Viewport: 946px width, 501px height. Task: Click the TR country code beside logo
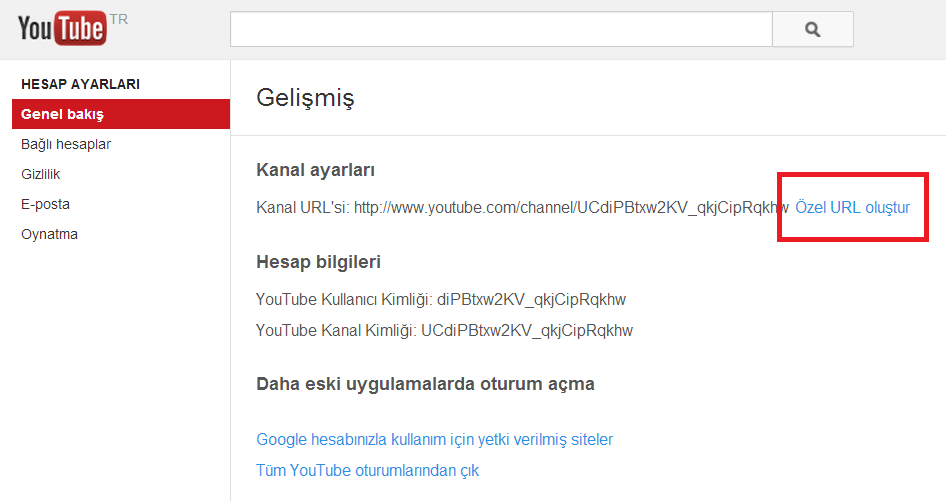click(x=118, y=19)
